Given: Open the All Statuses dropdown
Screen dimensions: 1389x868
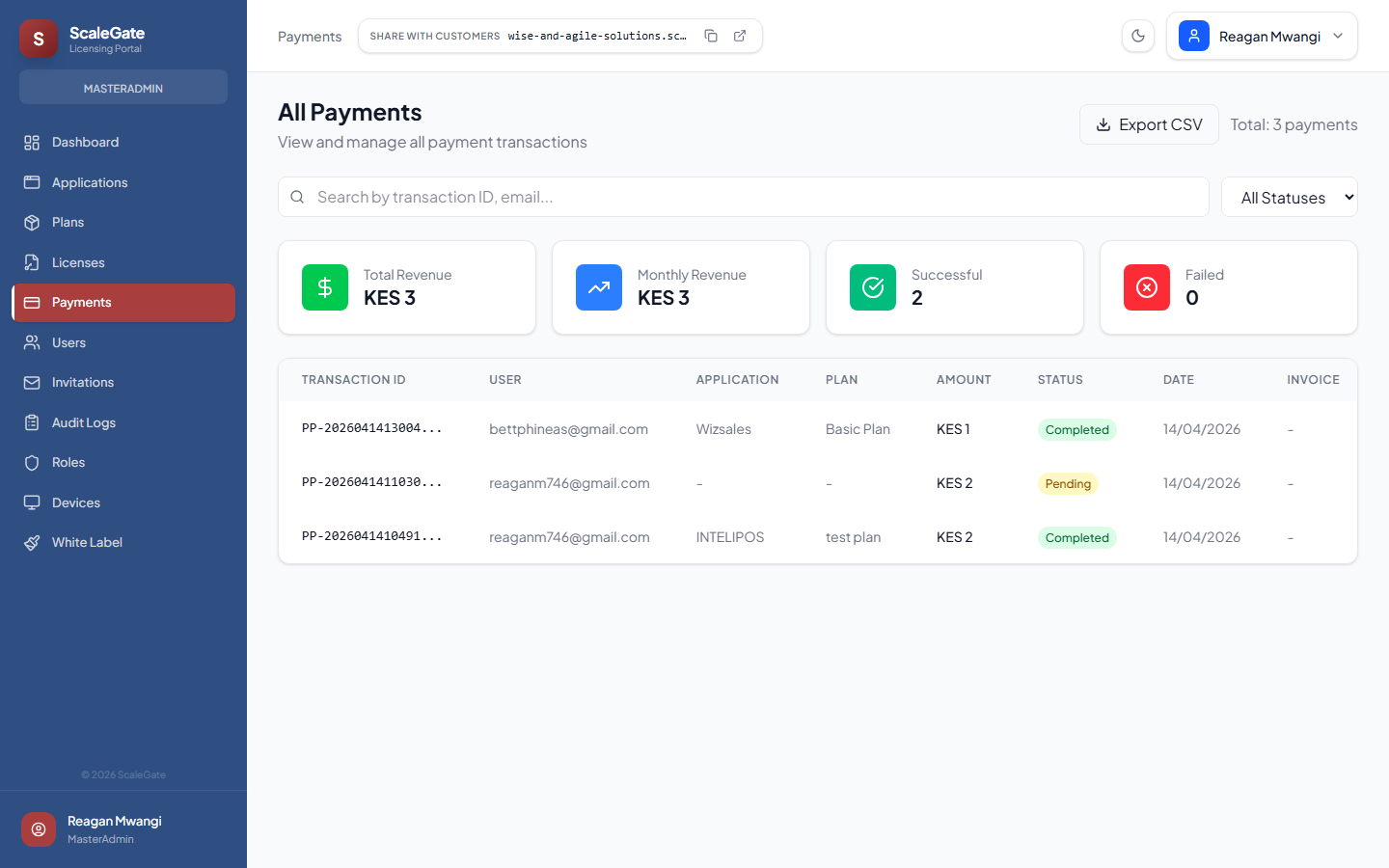Looking at the screenshot, I should [1290, 197].
